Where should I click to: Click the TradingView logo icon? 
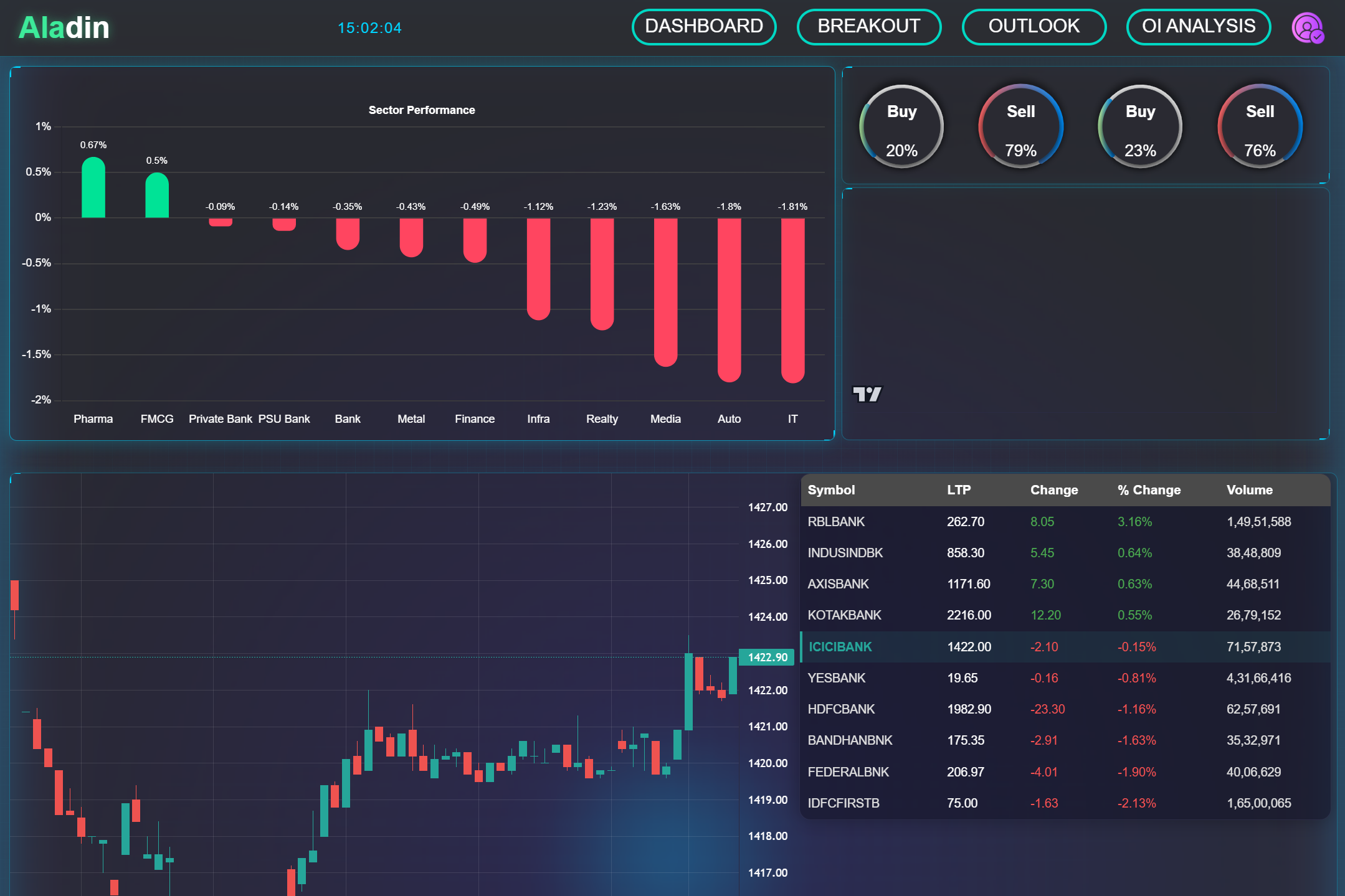click(867, 394)
